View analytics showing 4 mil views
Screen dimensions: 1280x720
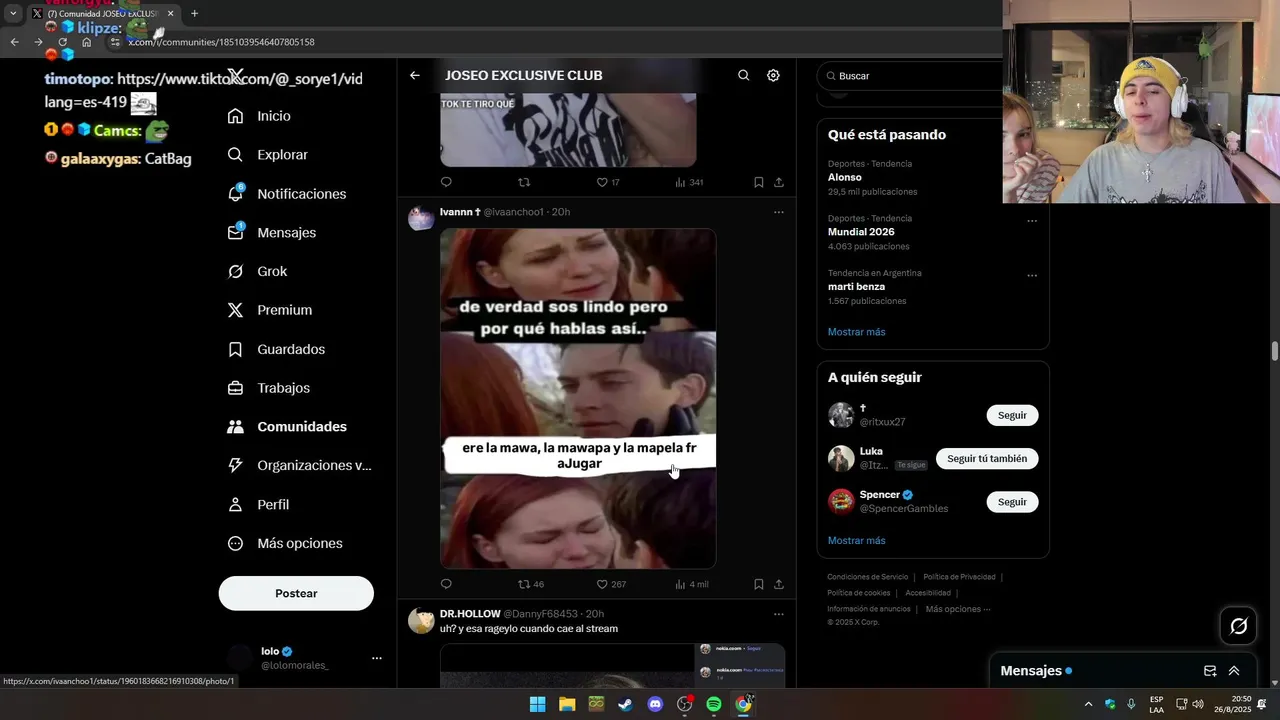tap(691, 584)
